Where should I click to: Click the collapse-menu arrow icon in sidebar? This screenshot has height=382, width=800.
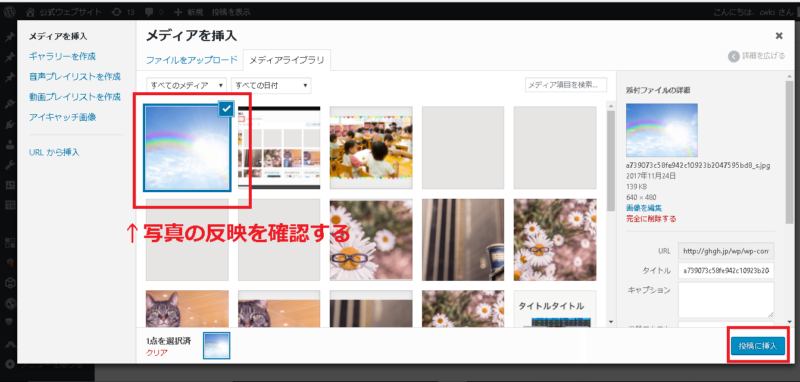pos(9,365)
